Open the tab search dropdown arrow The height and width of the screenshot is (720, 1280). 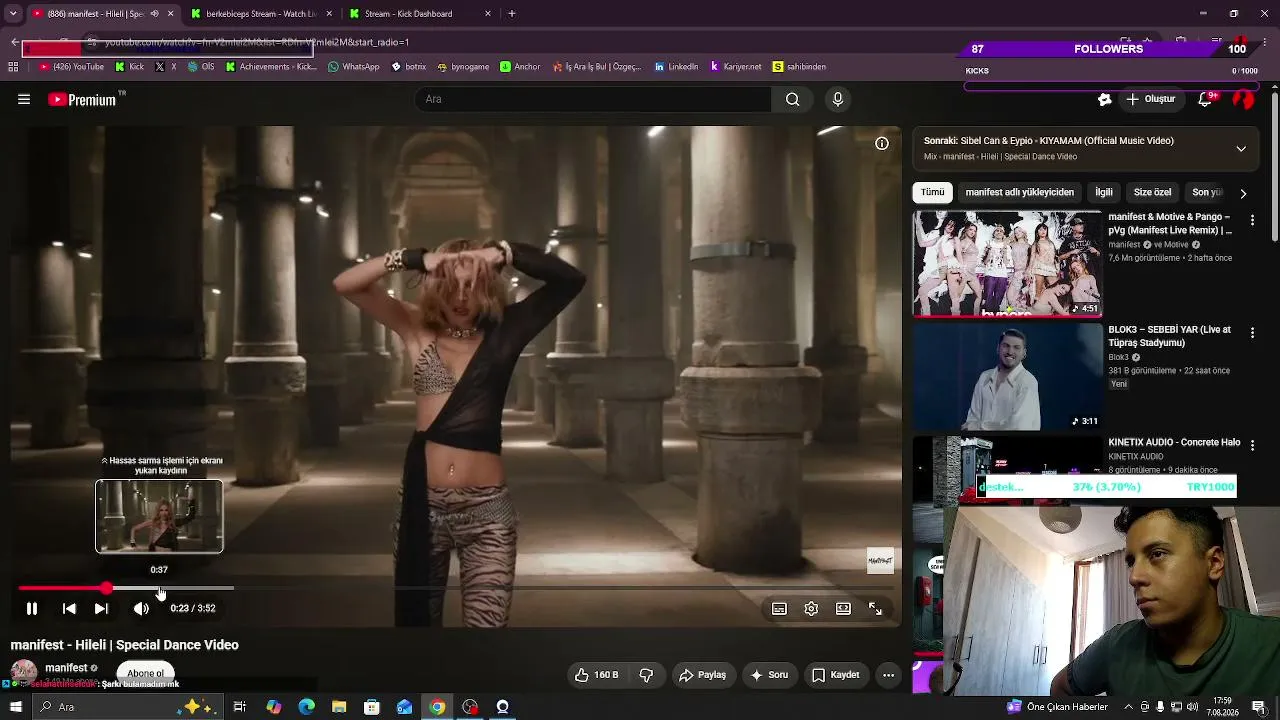(13, 14)
